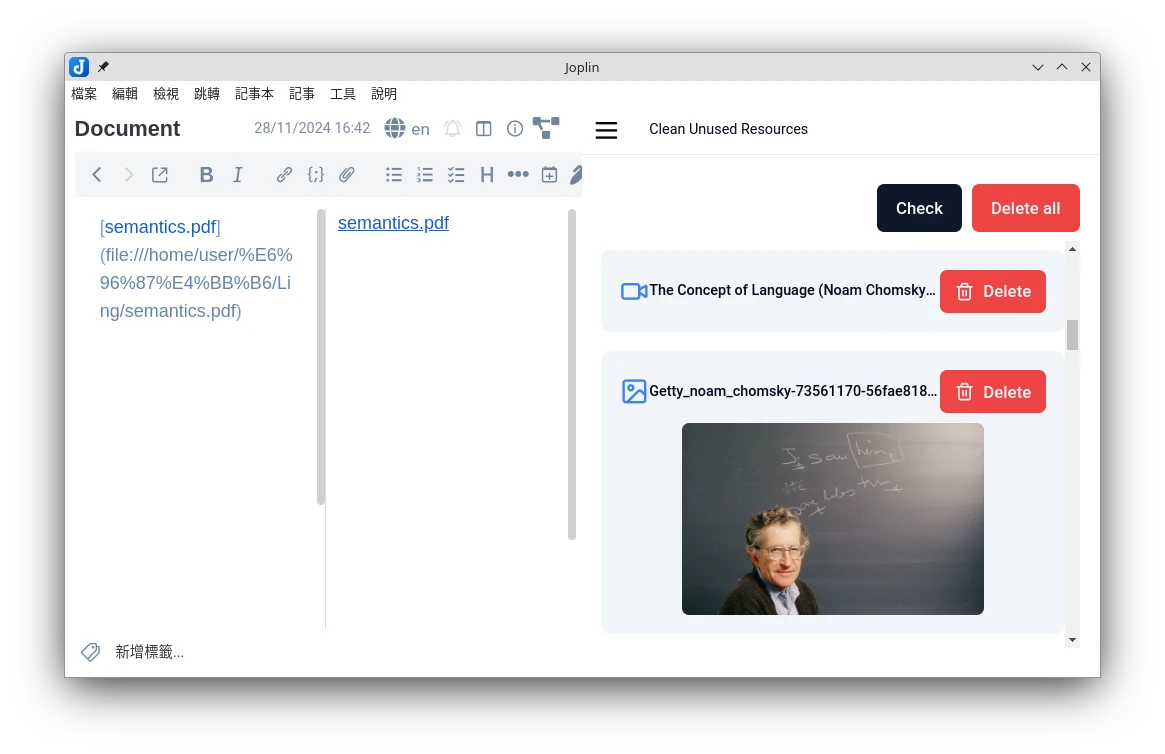Screen dimensions: 1165x754
Task: Open the spell check language selector
Action: pos(407,129)
